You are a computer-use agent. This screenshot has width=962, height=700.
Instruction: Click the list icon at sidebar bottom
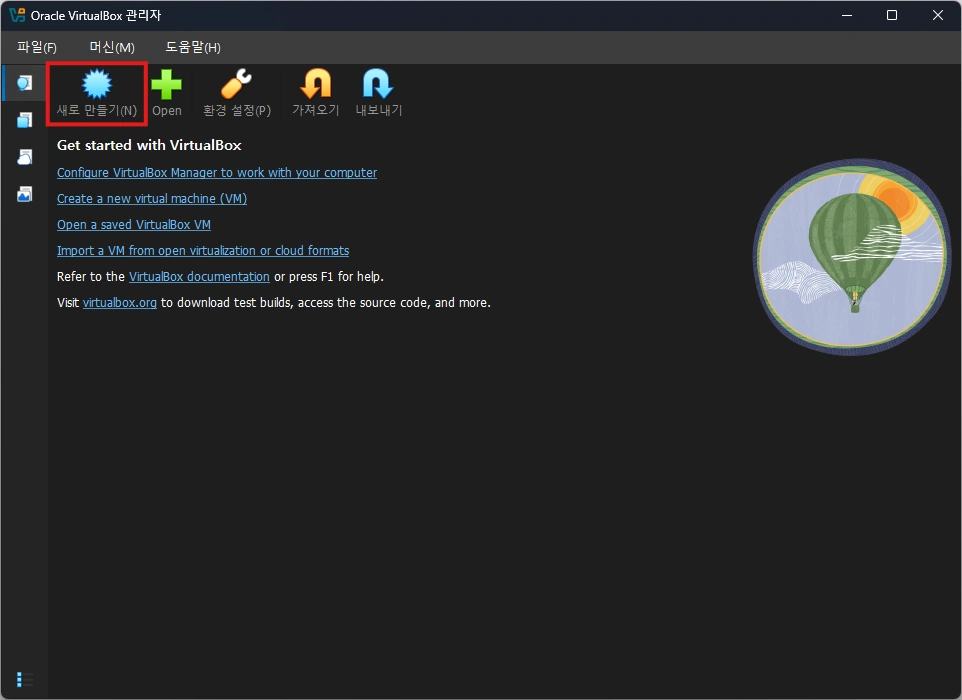25,680
